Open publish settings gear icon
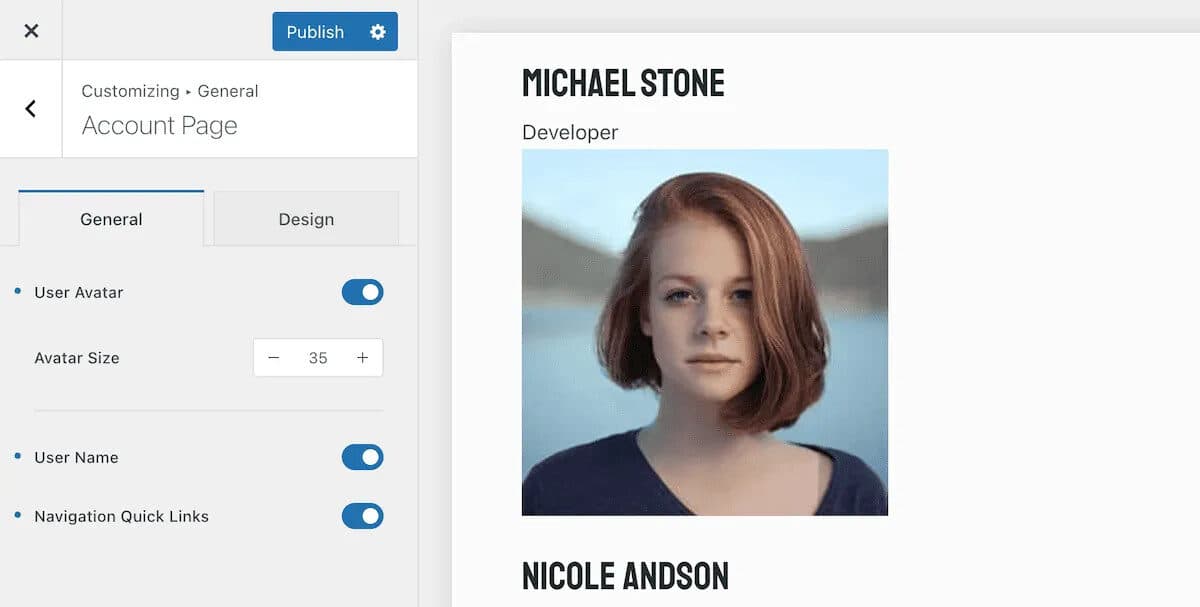The image size is (1200, 607). (x=378, y=32)
